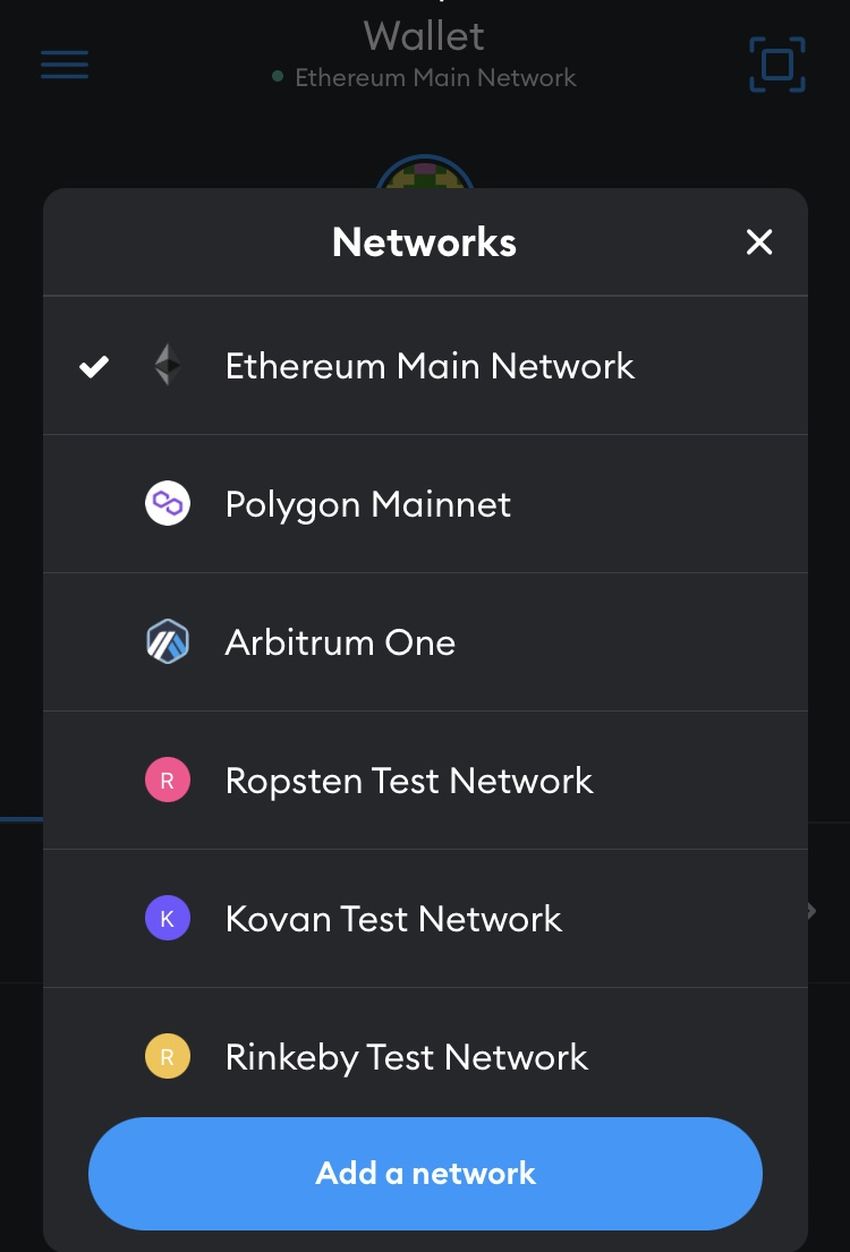Click the Networks panel heading
850x1252 pixels.
tap(424, 242)
